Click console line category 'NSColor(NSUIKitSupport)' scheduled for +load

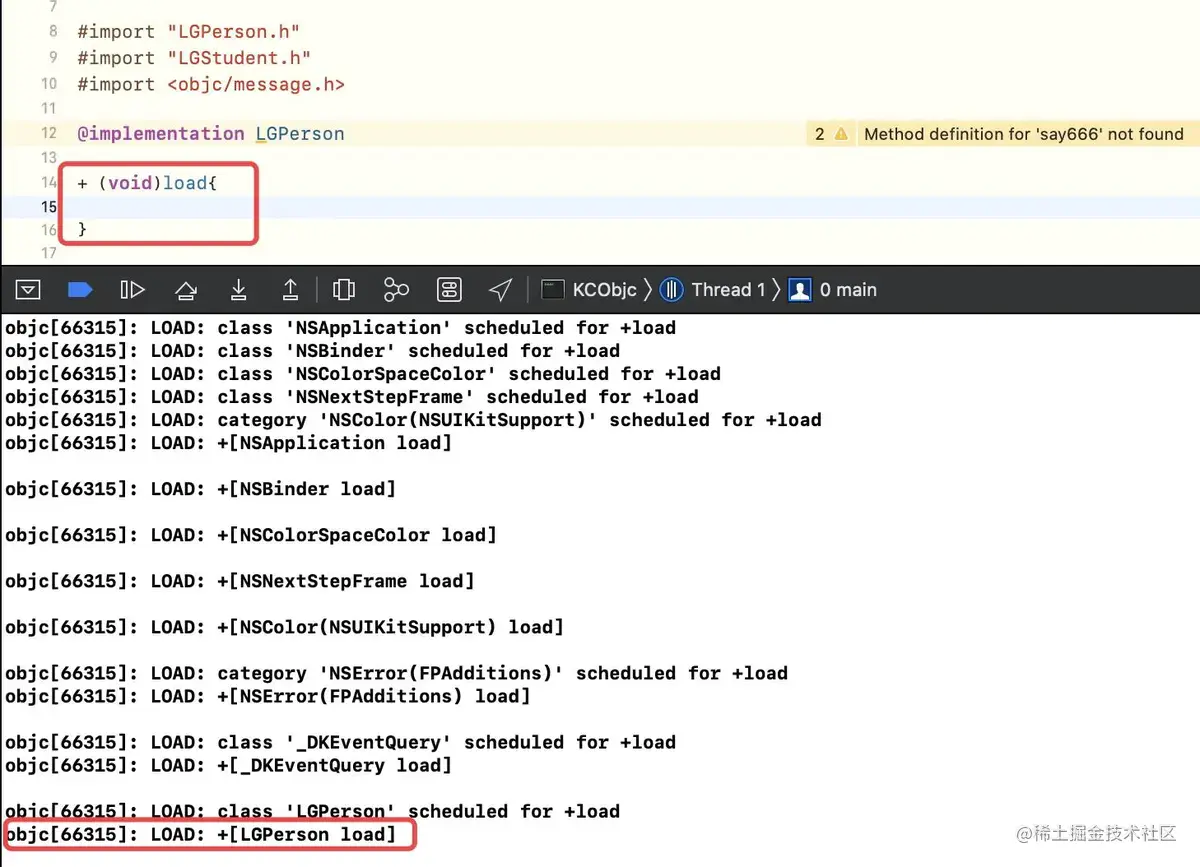413,419
